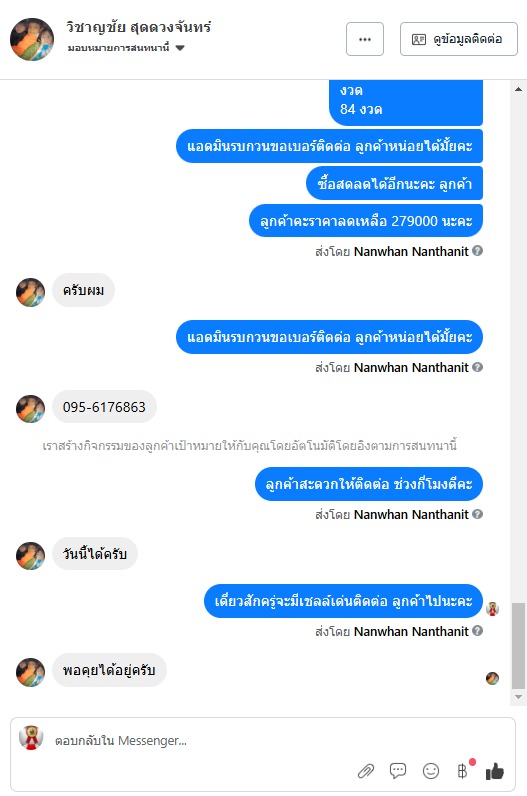Viewport: 527px width, 796px height.
Task: Open saved replies speech bubble icon
Action: click(398, 771)
